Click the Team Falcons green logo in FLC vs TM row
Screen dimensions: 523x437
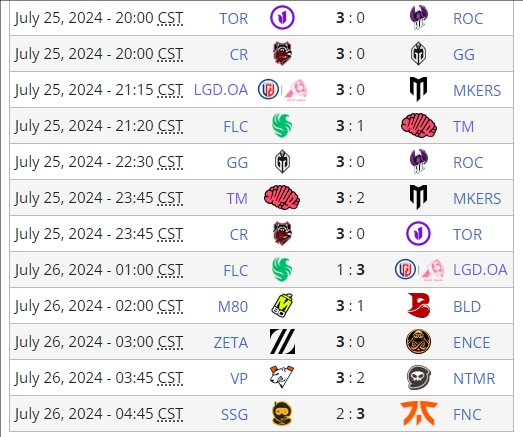point(282,125)
